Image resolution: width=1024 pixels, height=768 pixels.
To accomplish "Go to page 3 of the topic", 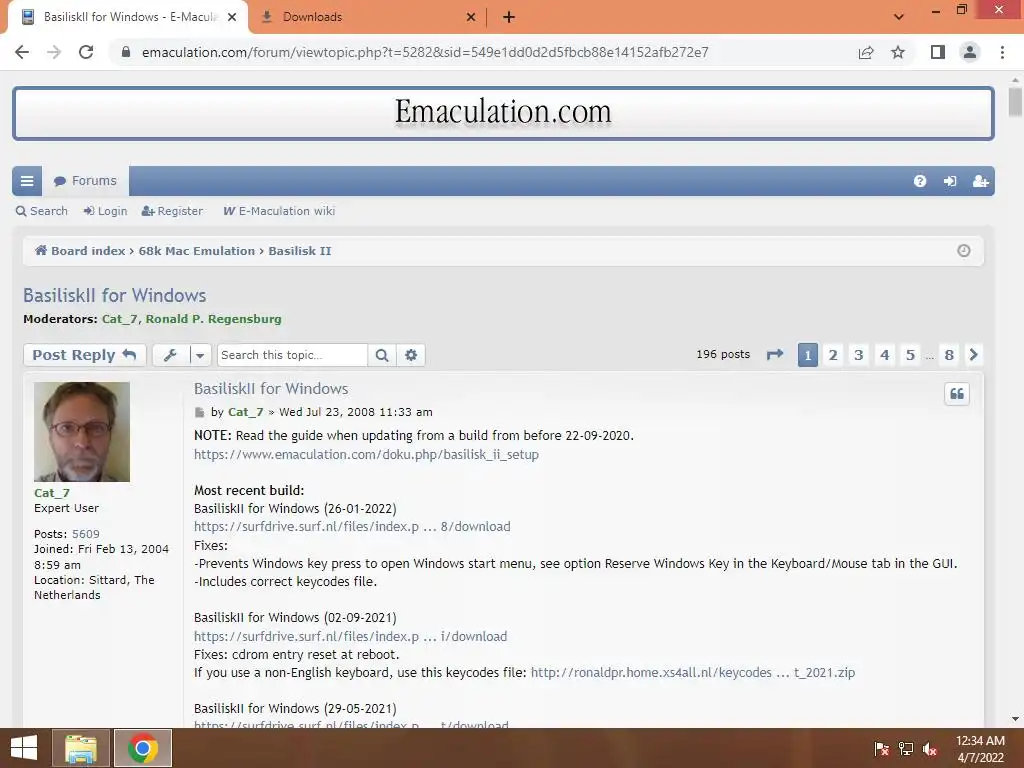I will tap(859, 355).
